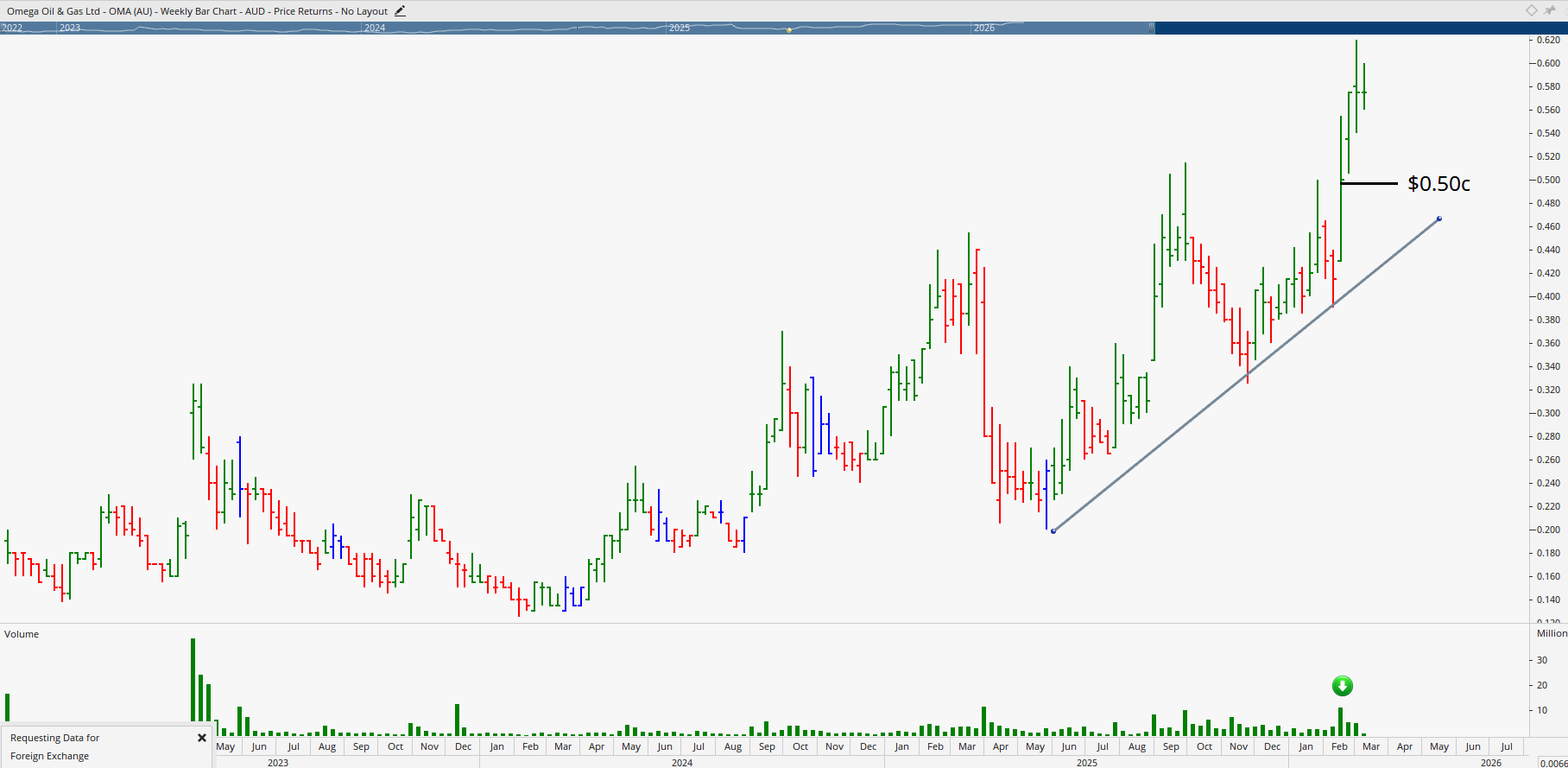
Task: Click the 0.200 price axis label
Action: click(x=1548, y=530)
